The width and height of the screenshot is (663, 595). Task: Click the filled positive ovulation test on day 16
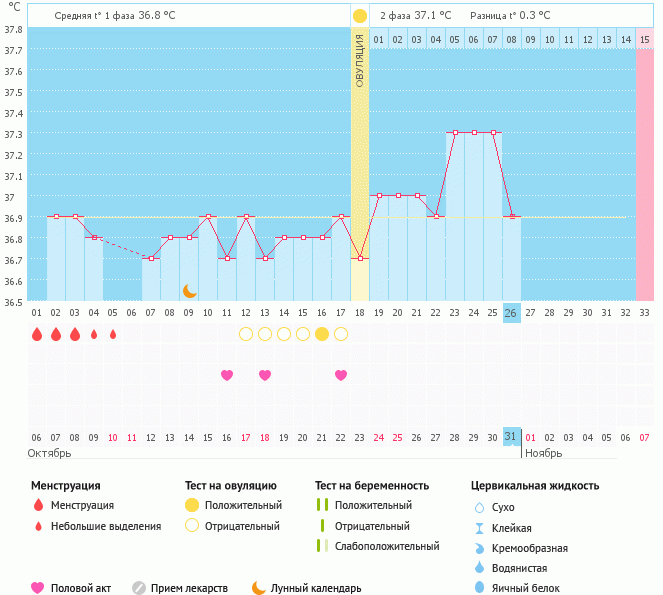[322, 334]
